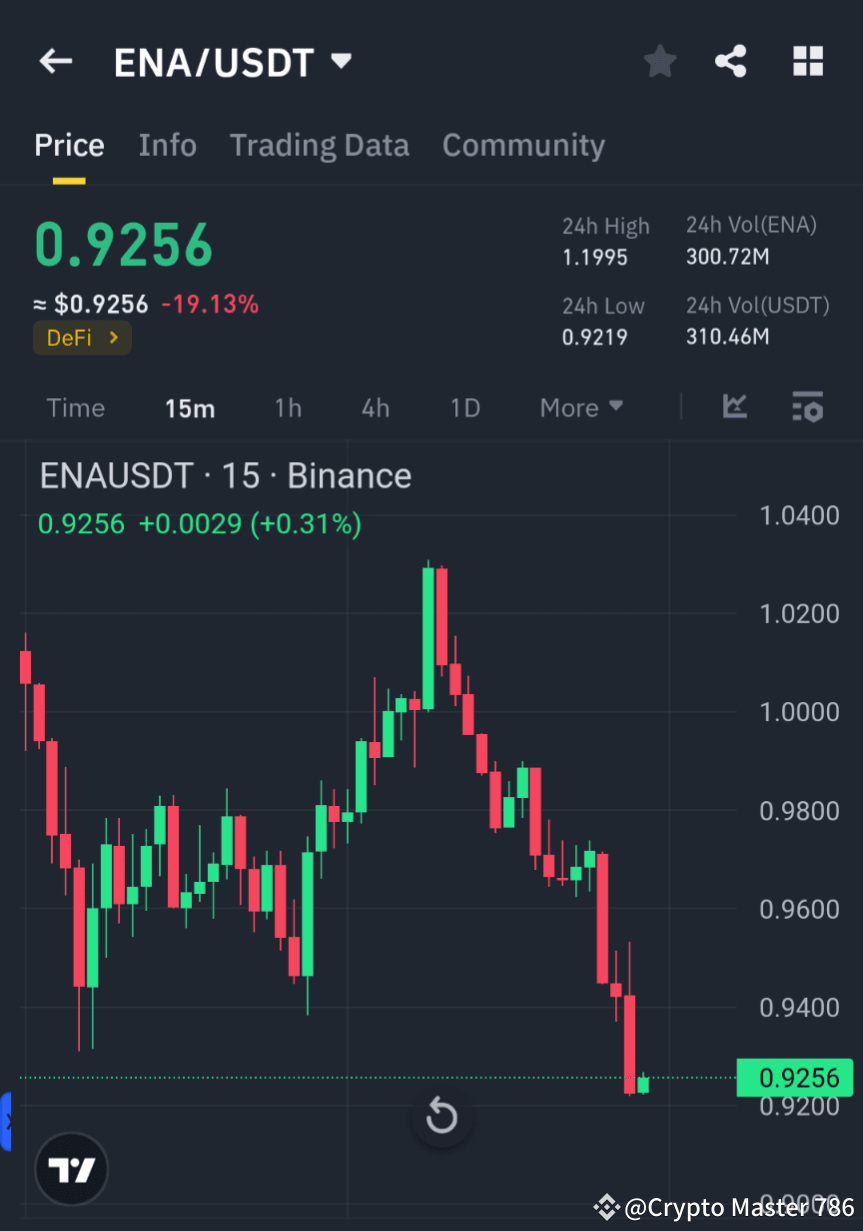Switch chart to the 1D interval
Image resolution: width=863 pixels, height=1231 pixels.
point(464,407)
